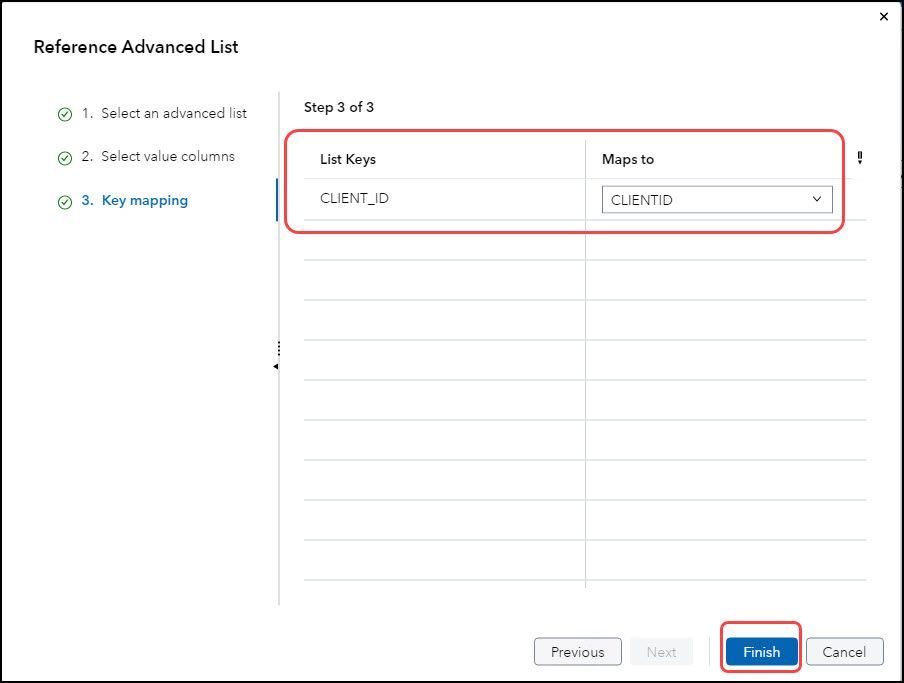The height and width of the screenshot is (683, 904).
Task: Click the Cancel button
Action: [844, 652]
